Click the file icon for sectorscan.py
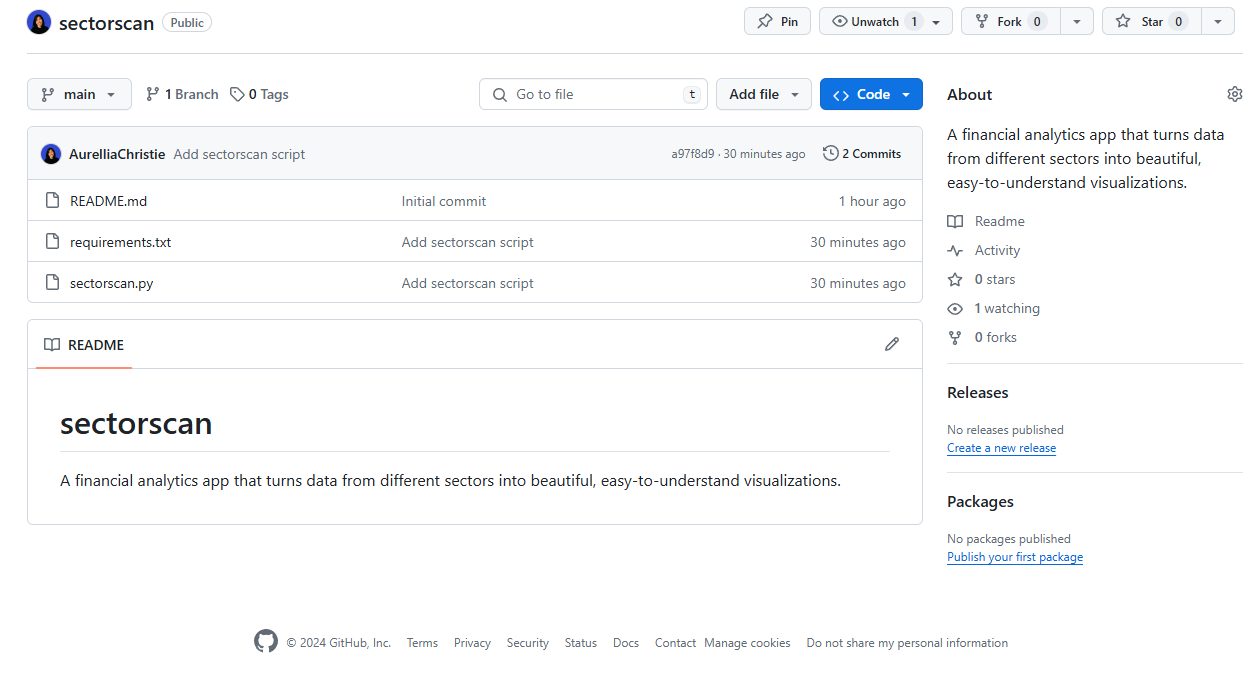The height and width of the screenshot is (681, 1258). coord(53,283)
